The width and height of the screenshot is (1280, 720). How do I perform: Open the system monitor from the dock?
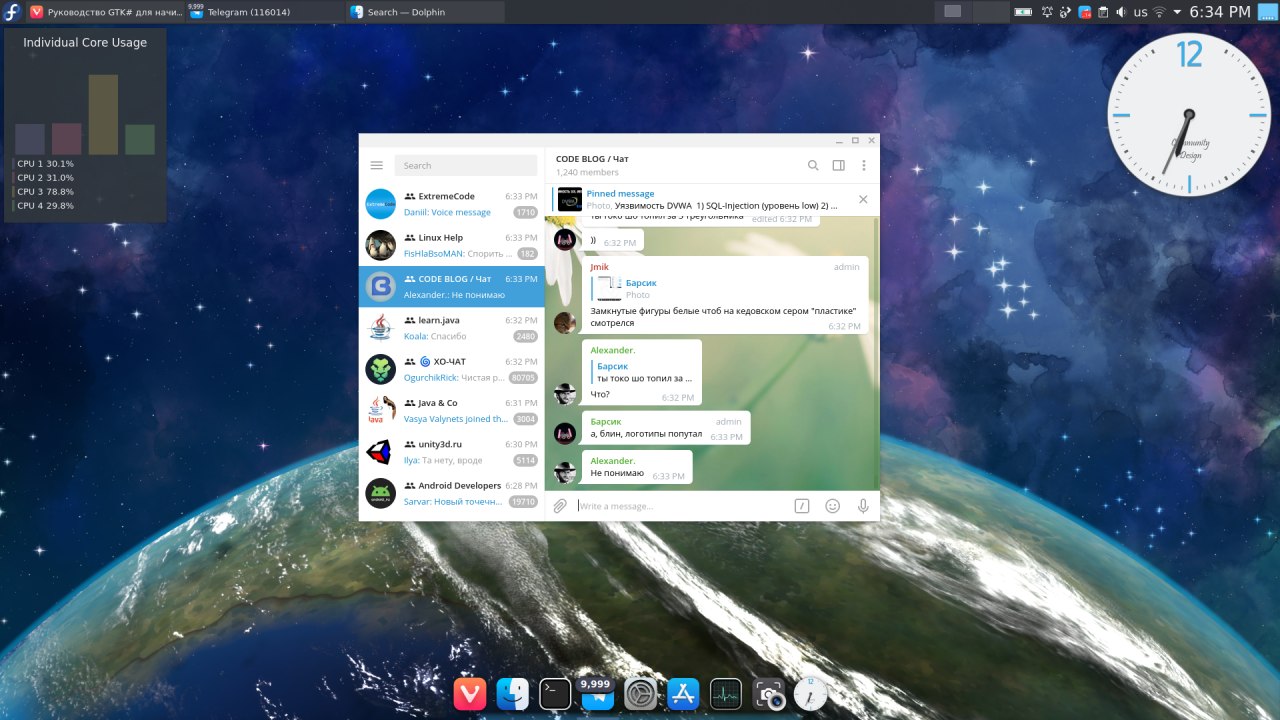[x=726, y=694]
